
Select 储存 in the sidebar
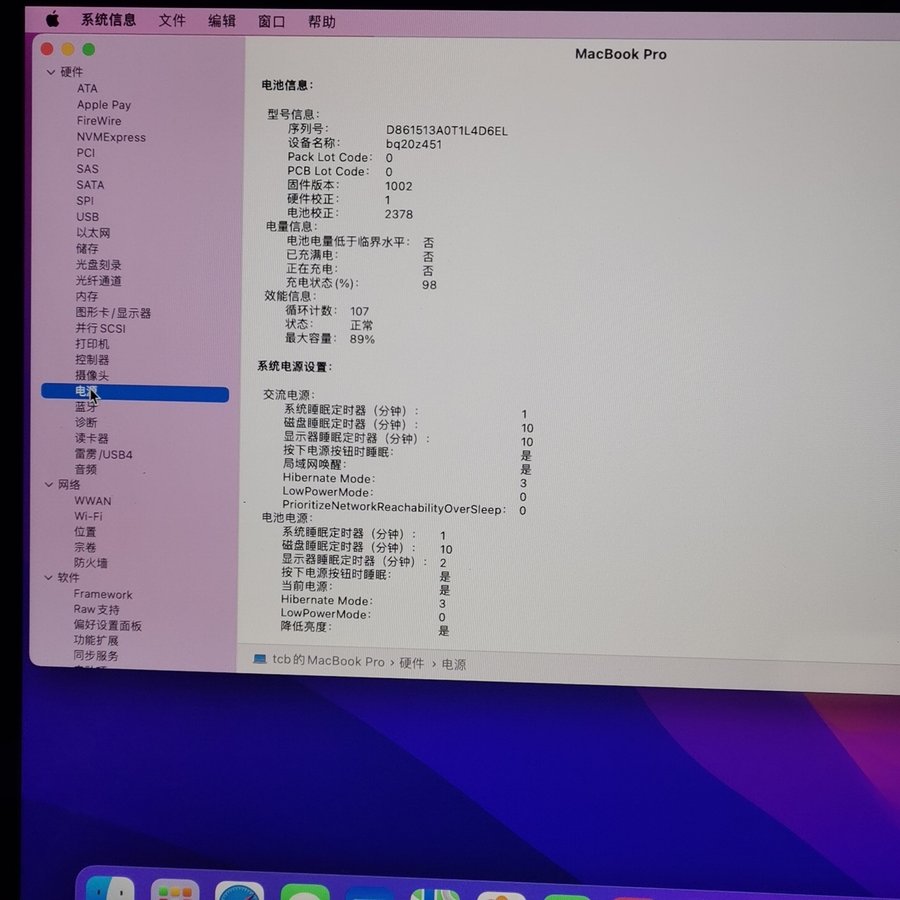click(87, 249)
